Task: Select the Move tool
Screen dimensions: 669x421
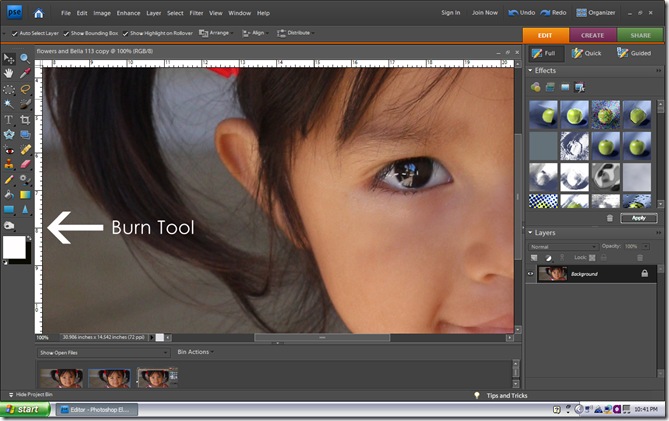Action: tap(9, 59)
